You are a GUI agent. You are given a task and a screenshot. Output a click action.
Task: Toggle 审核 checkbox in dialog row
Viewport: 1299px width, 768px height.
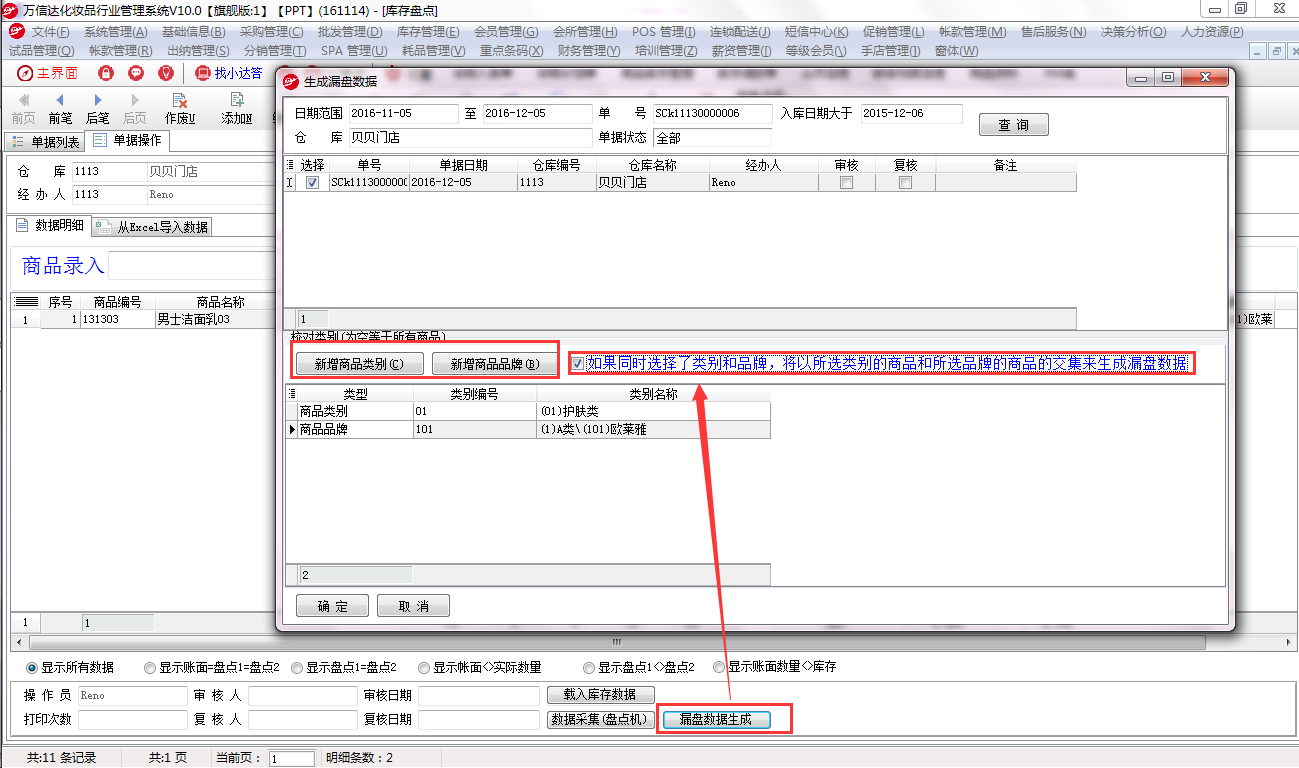pyautogui.click(x=847, y=183)
